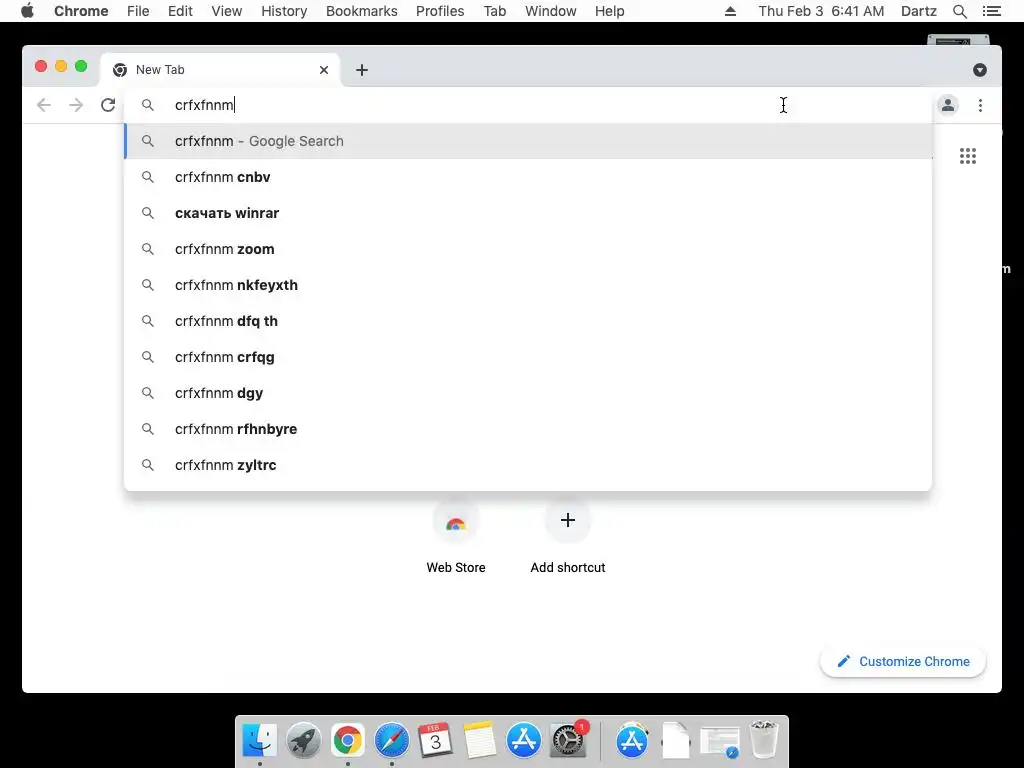Open the App Store icon beside the Dock divider

coord(632,741)
